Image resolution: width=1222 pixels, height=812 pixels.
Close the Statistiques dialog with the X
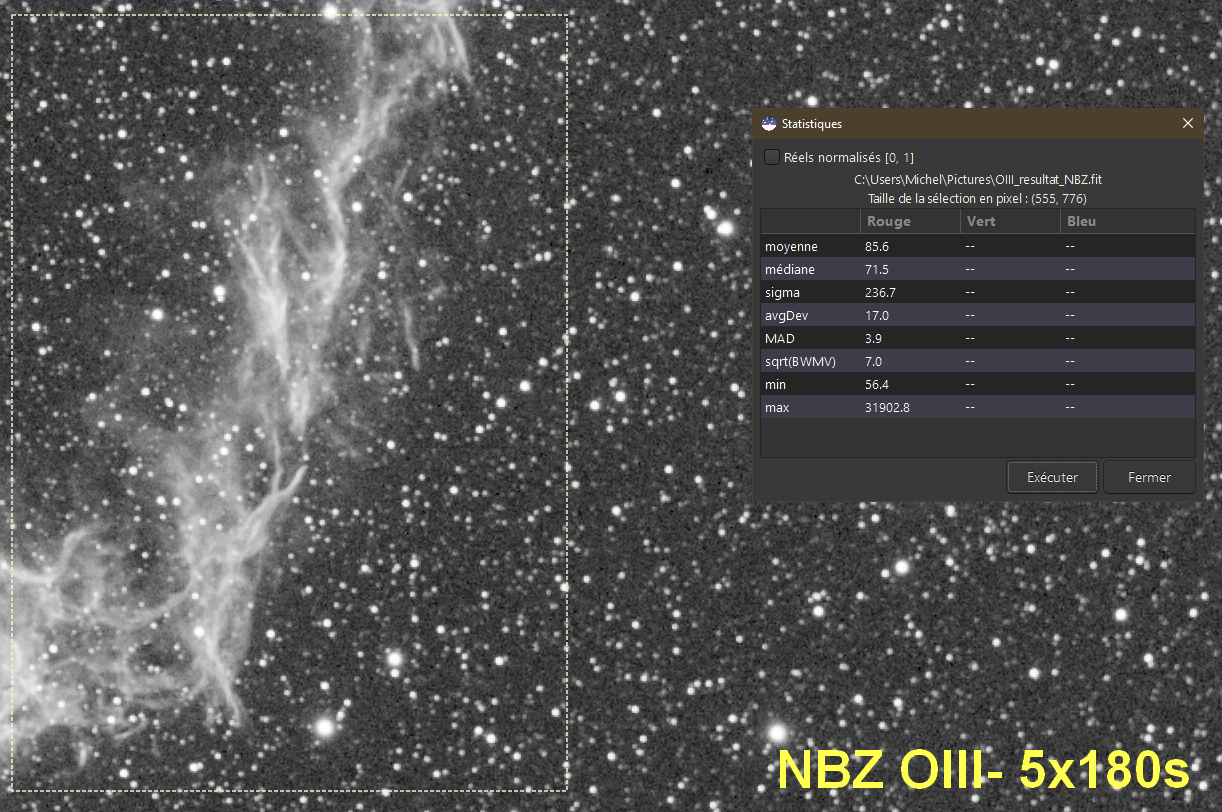tap(1187, 124)
